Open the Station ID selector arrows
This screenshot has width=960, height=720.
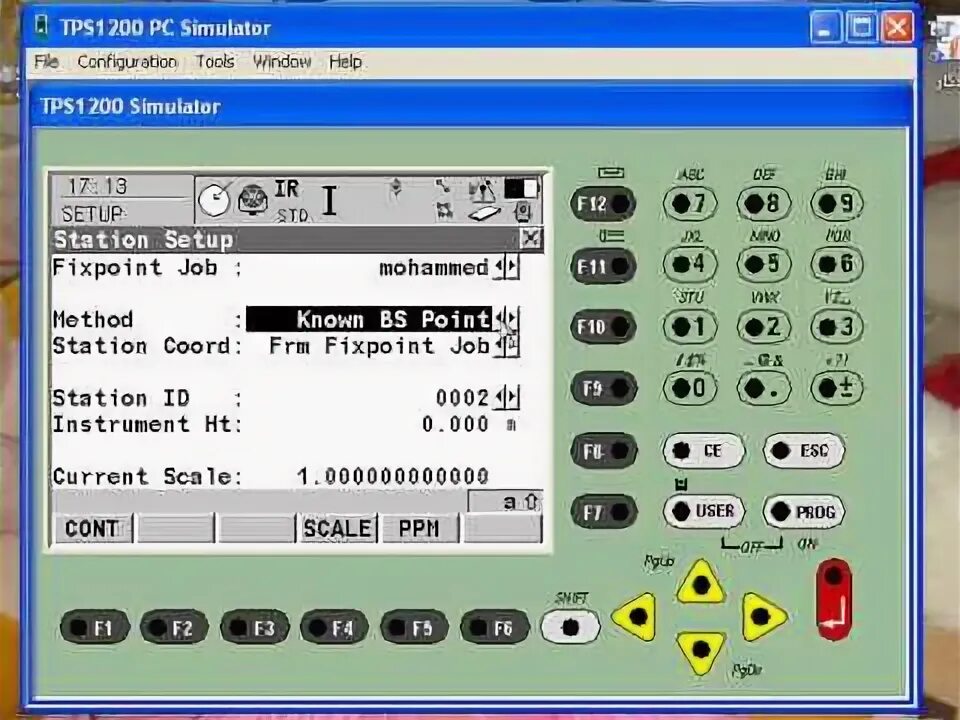[506, 397]
